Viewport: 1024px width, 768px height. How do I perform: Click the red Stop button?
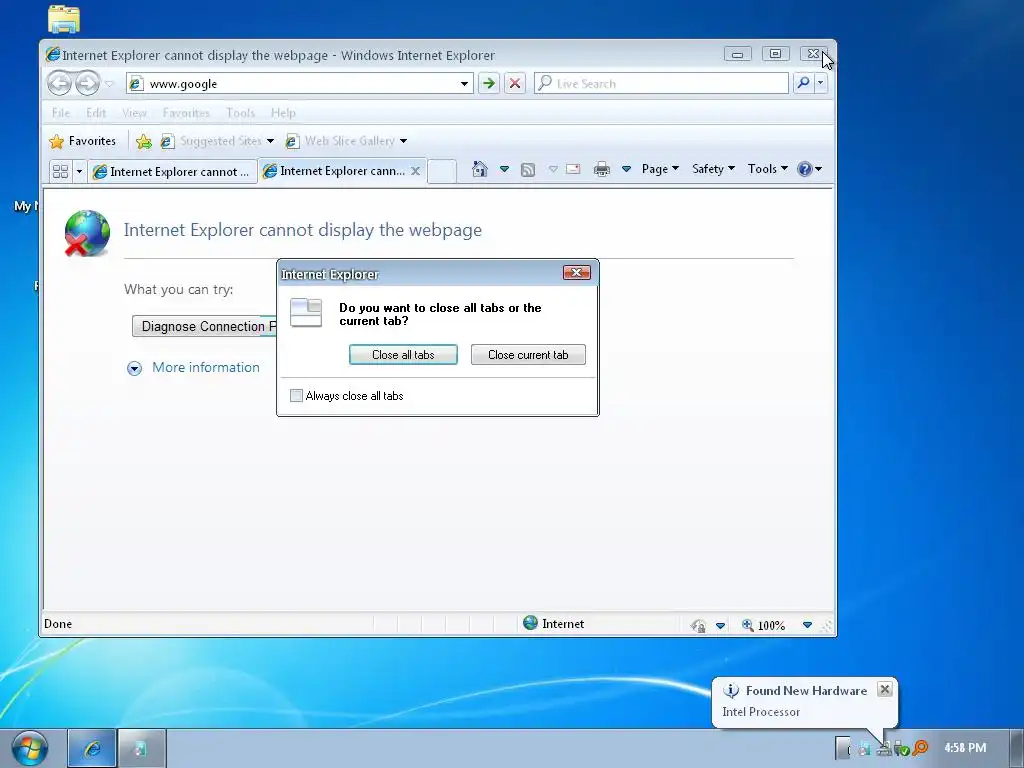[x=515, y=84]
